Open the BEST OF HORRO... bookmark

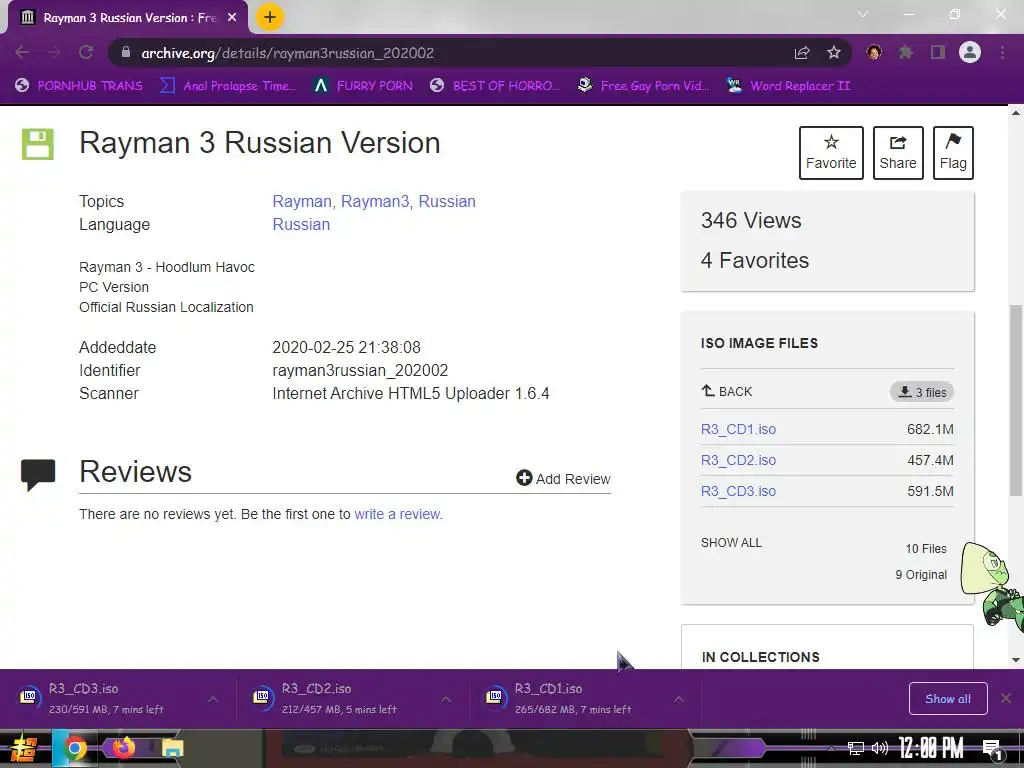coord(495,86)
